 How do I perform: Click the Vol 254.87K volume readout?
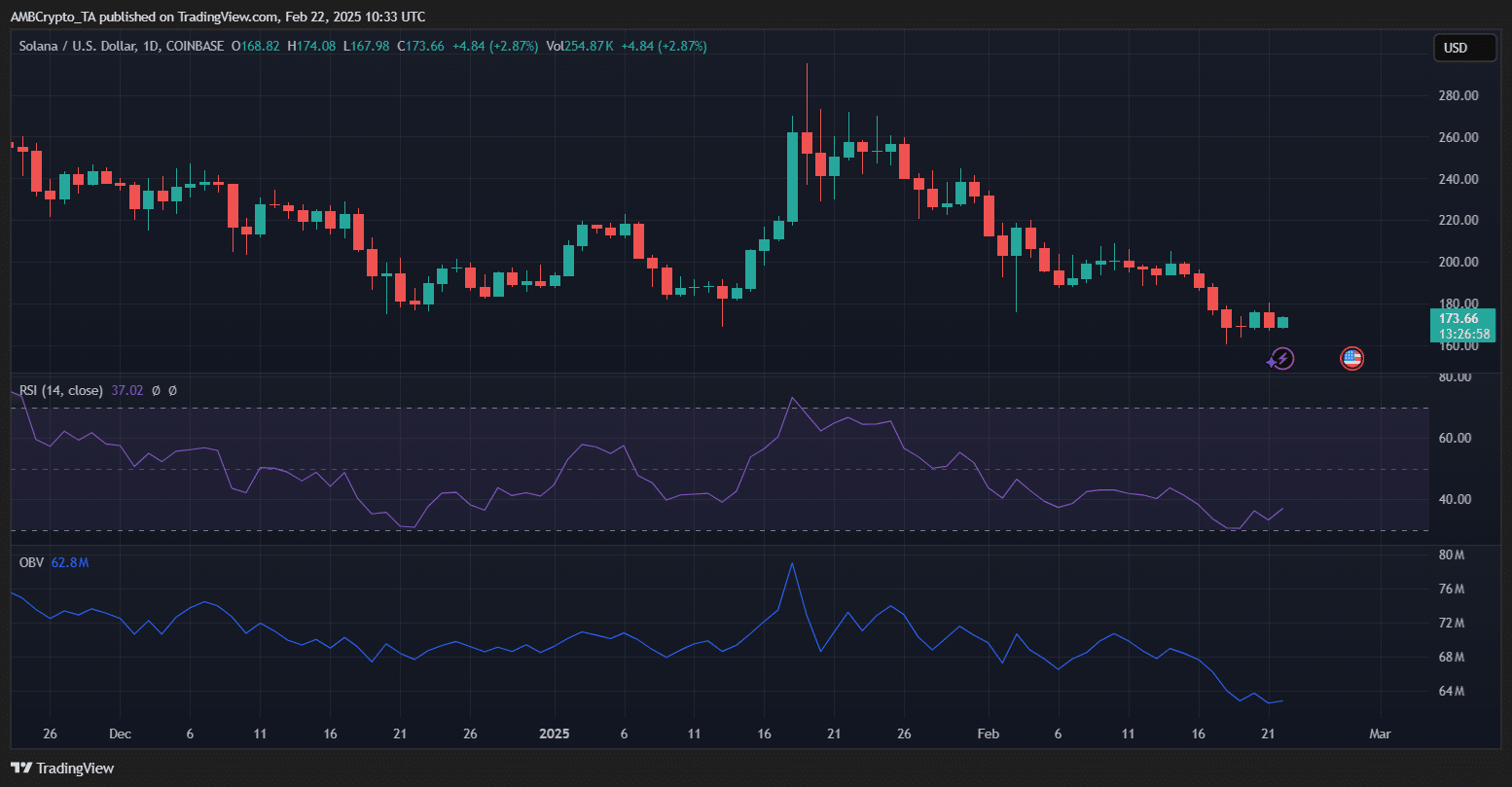[x=579, y=46]
